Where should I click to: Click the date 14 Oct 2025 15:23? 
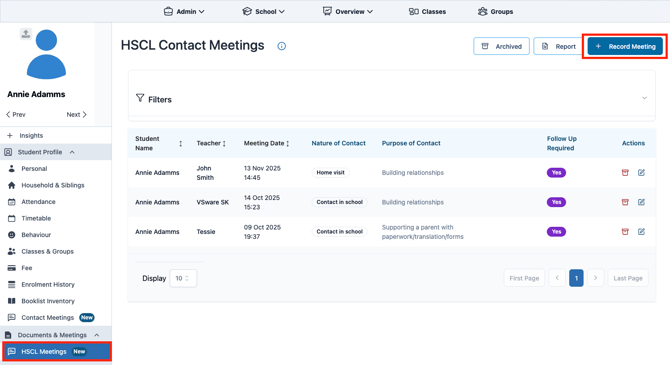262,203
